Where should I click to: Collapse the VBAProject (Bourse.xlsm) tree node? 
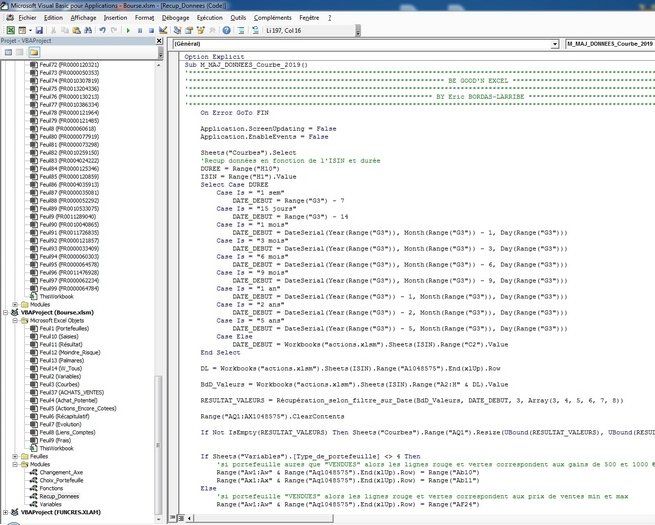tap(5, 311)
